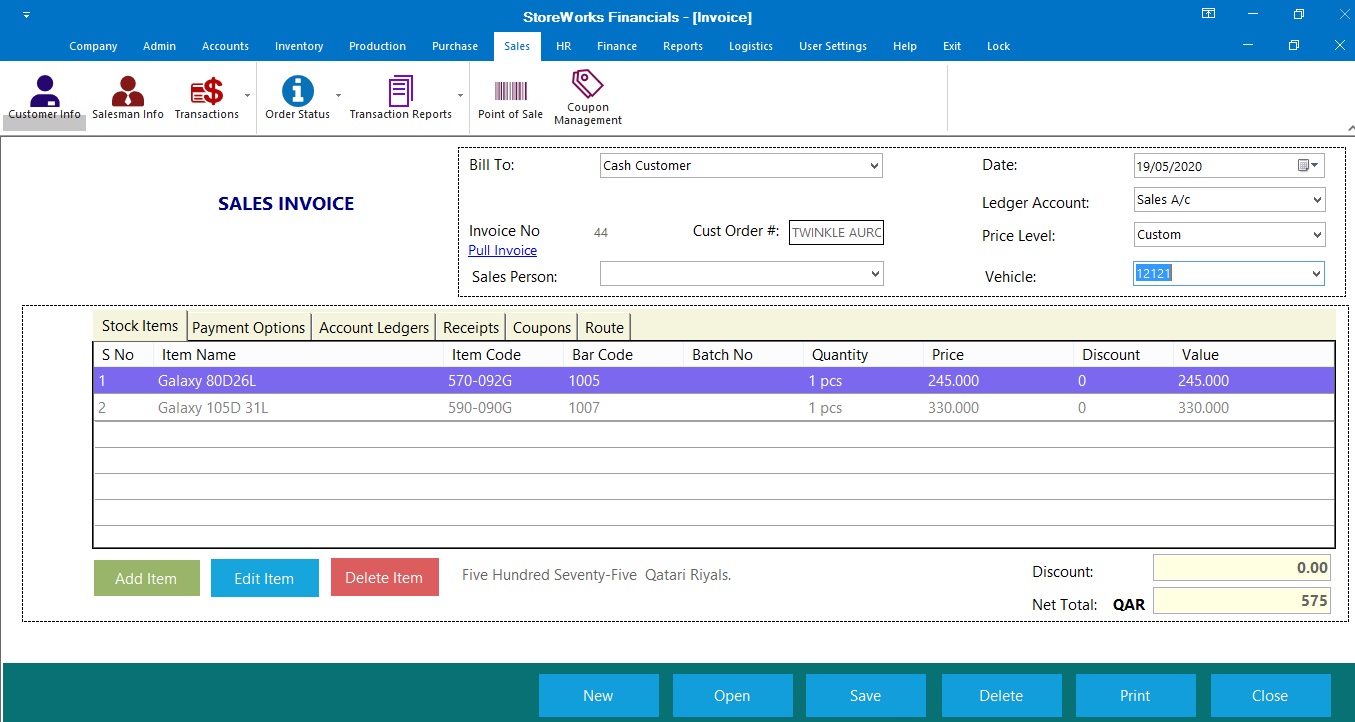Open Reports menu
This screenshot has width=1355, height=722.
click(x=682, y=46)
